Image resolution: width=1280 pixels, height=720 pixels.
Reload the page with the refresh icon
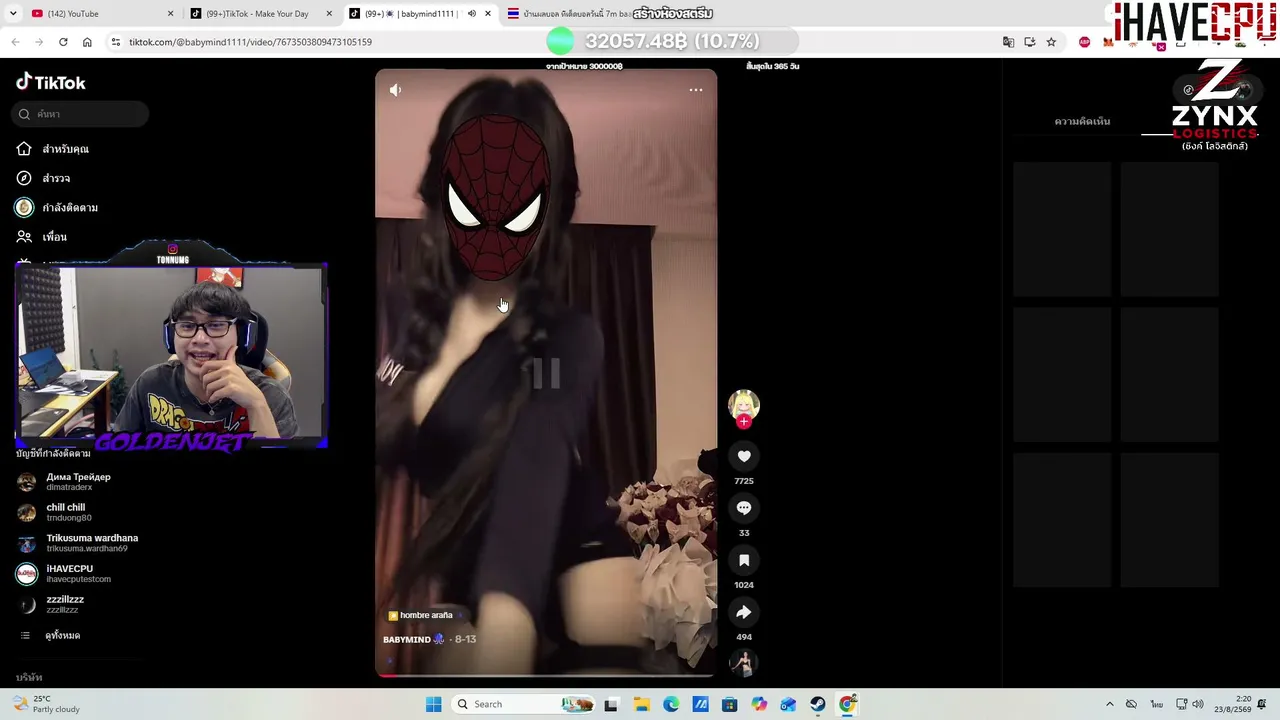(x=63, y=42)
